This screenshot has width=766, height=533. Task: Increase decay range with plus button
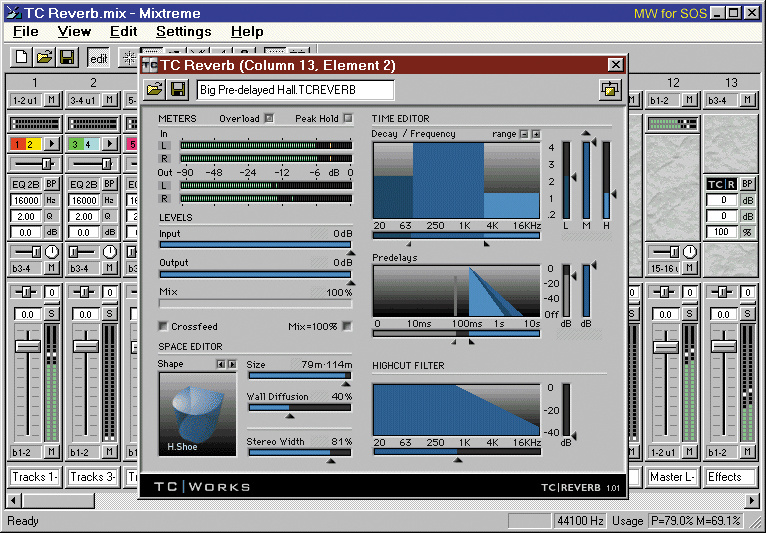click(x=536, y=134)
